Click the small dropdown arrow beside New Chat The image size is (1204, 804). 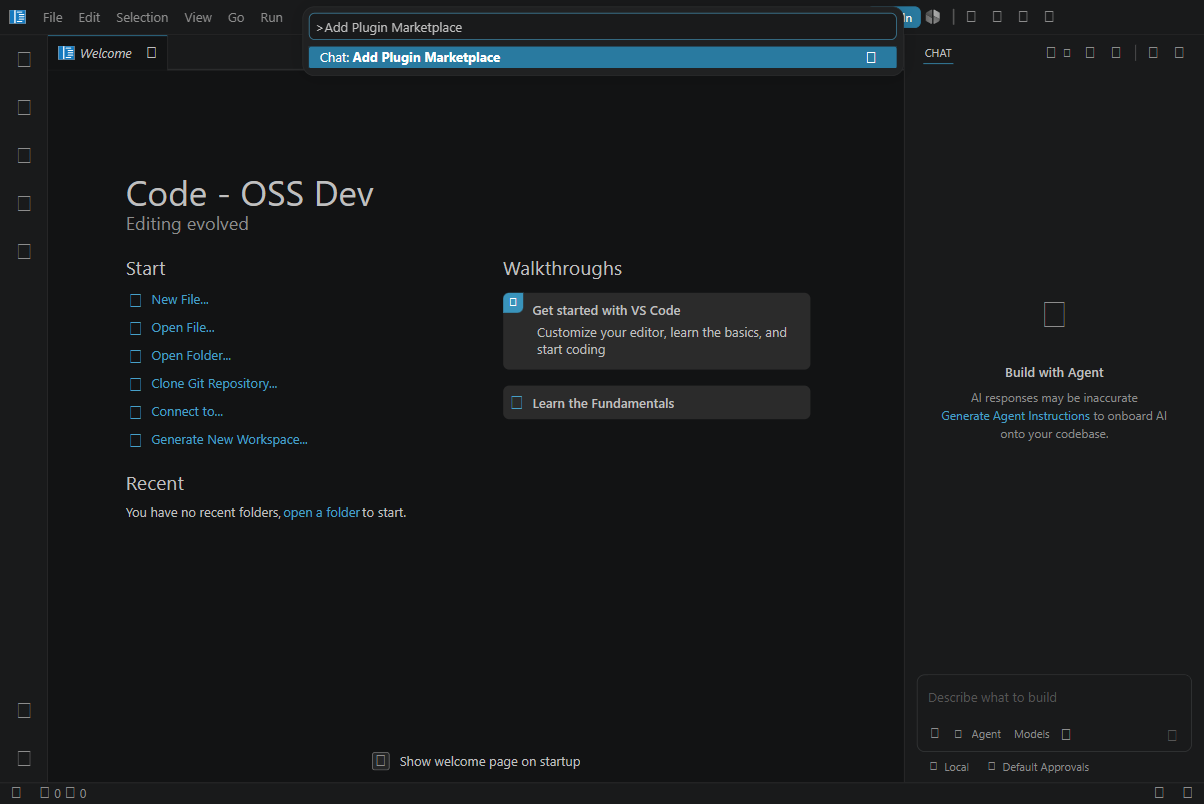point(1067,53)
